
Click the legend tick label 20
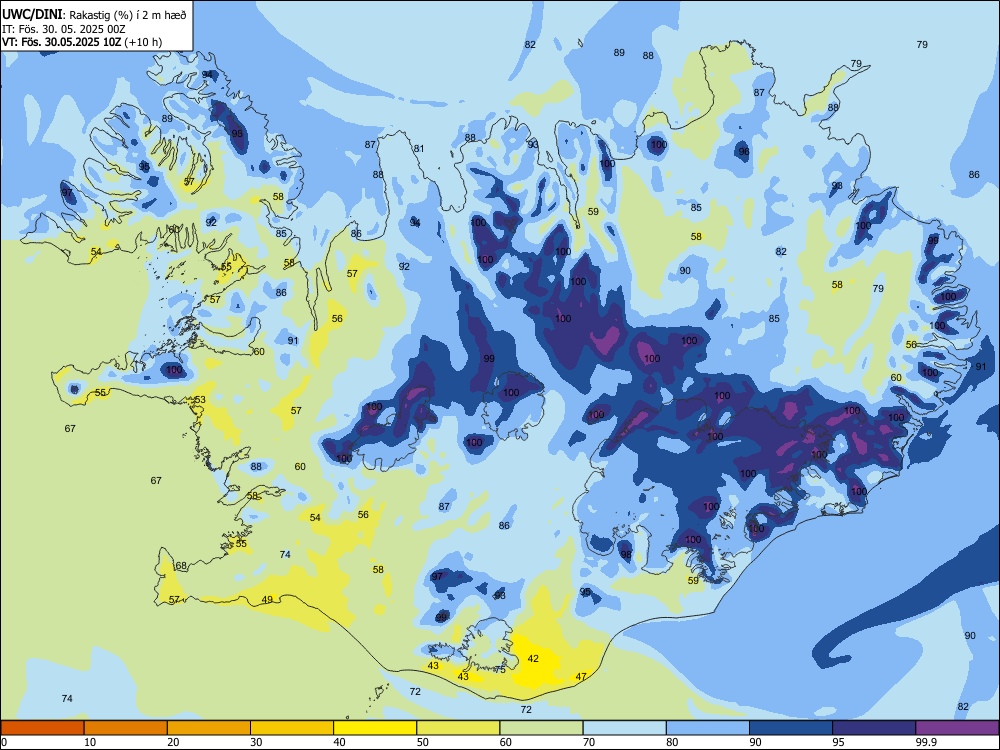(x=173, y=742)
